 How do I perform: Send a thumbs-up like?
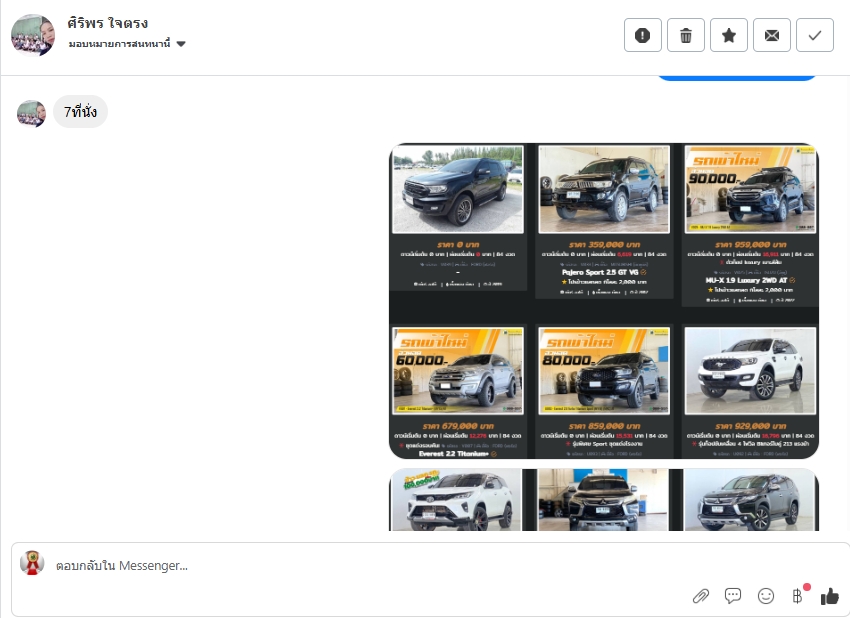click(x=830, y=596)
